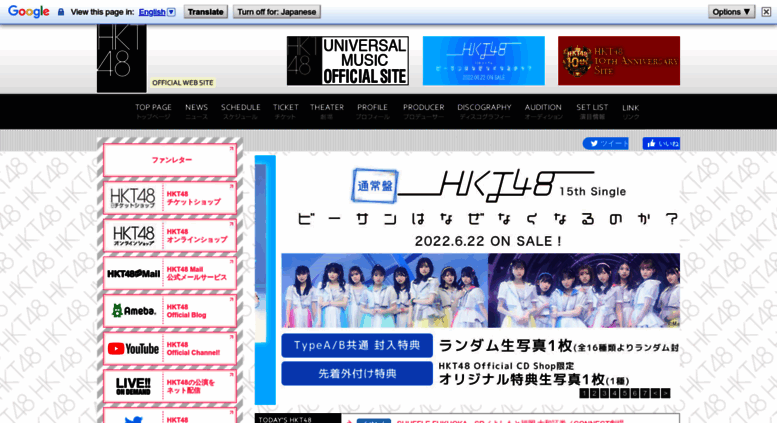Open the PROFILE menu item

372,111
